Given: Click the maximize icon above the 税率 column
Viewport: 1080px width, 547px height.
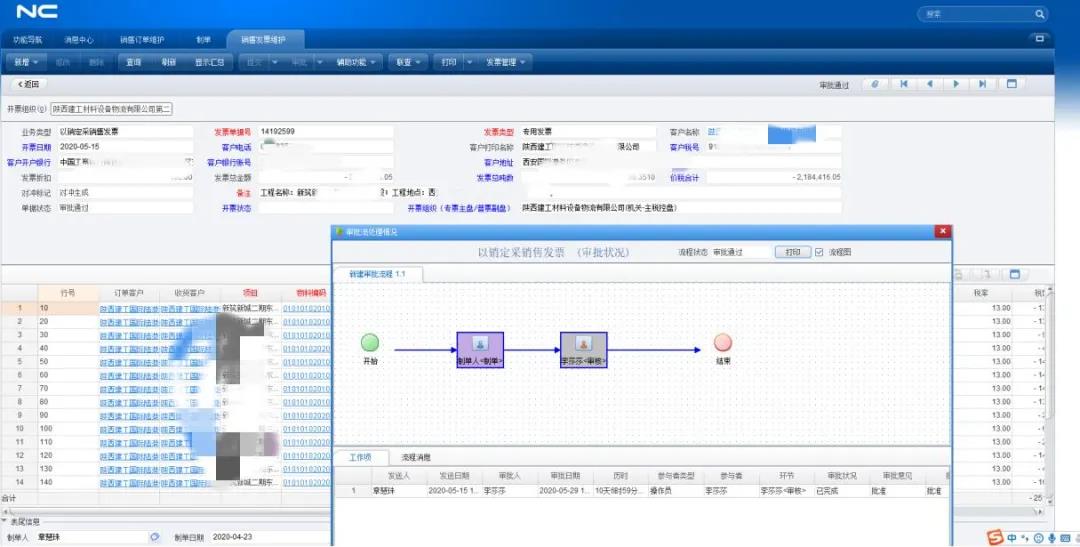Looking at the screenshot, I should pos(1015,274).
